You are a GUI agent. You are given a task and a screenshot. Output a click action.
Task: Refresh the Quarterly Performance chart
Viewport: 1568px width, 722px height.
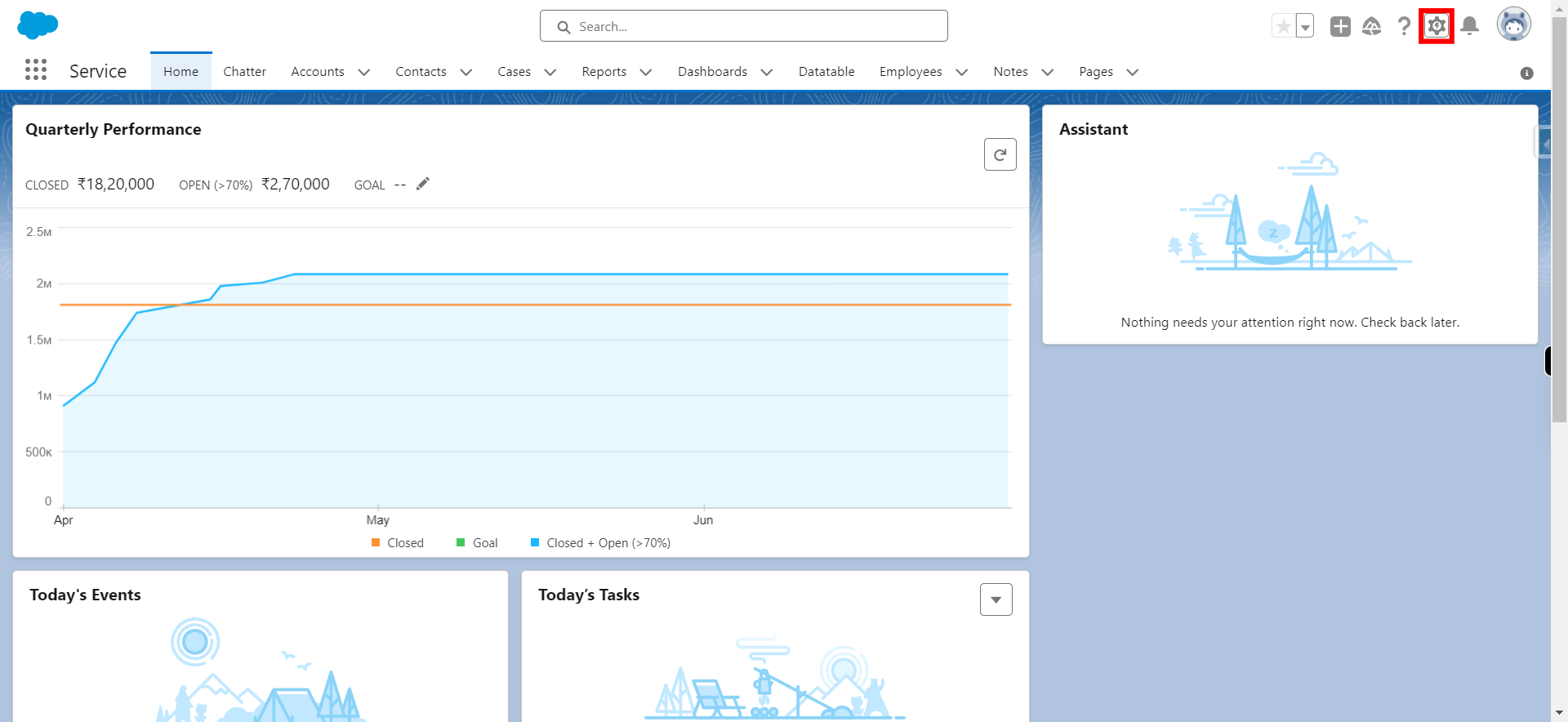click(1000, 154)
